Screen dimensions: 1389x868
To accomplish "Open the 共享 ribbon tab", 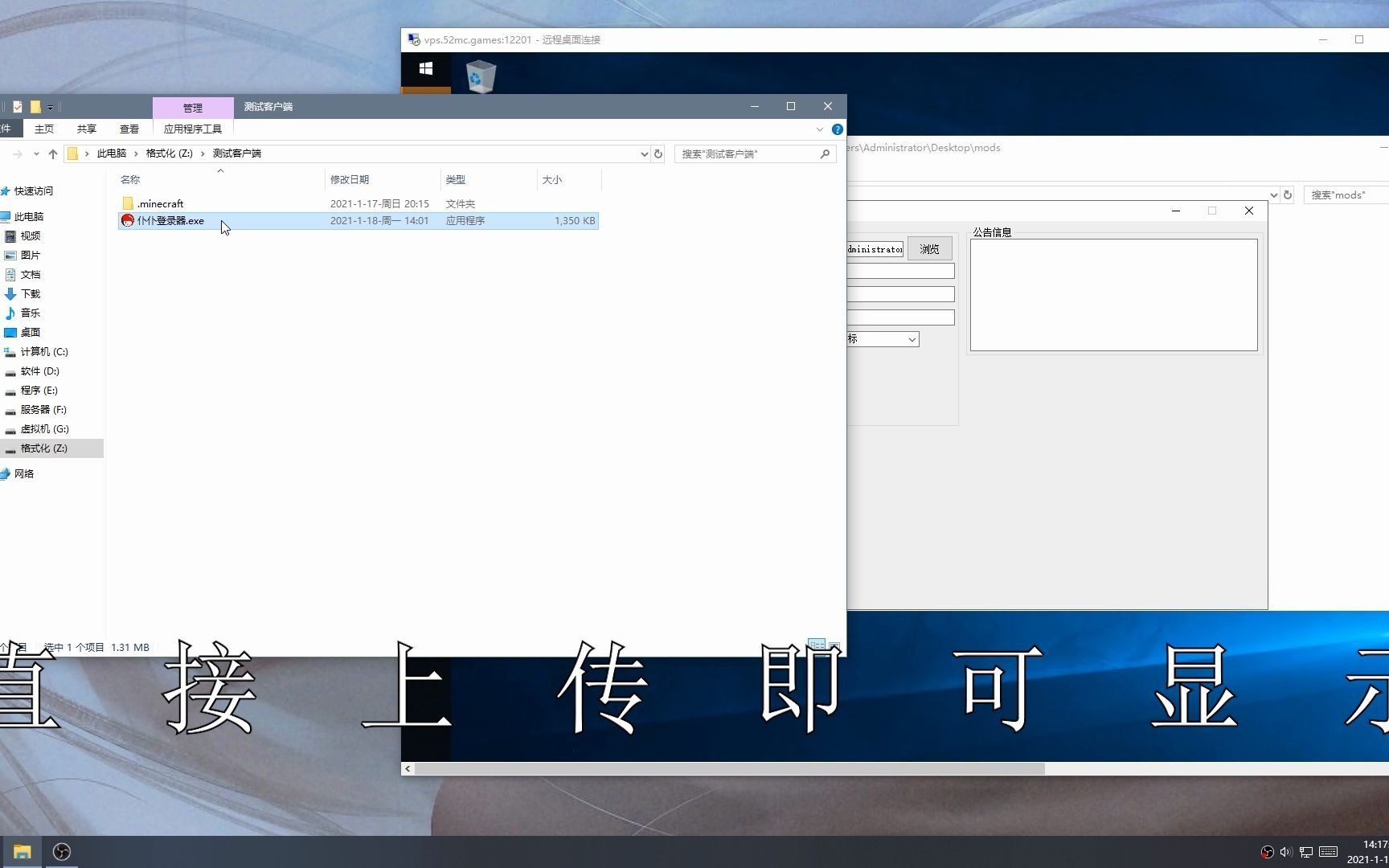I will [87, 129].
